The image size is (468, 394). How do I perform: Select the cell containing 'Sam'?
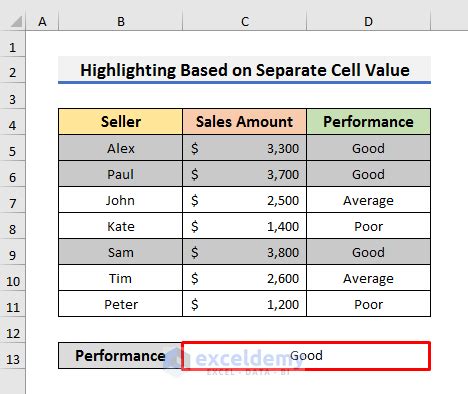pyautogui.click(x=121, y=252)
